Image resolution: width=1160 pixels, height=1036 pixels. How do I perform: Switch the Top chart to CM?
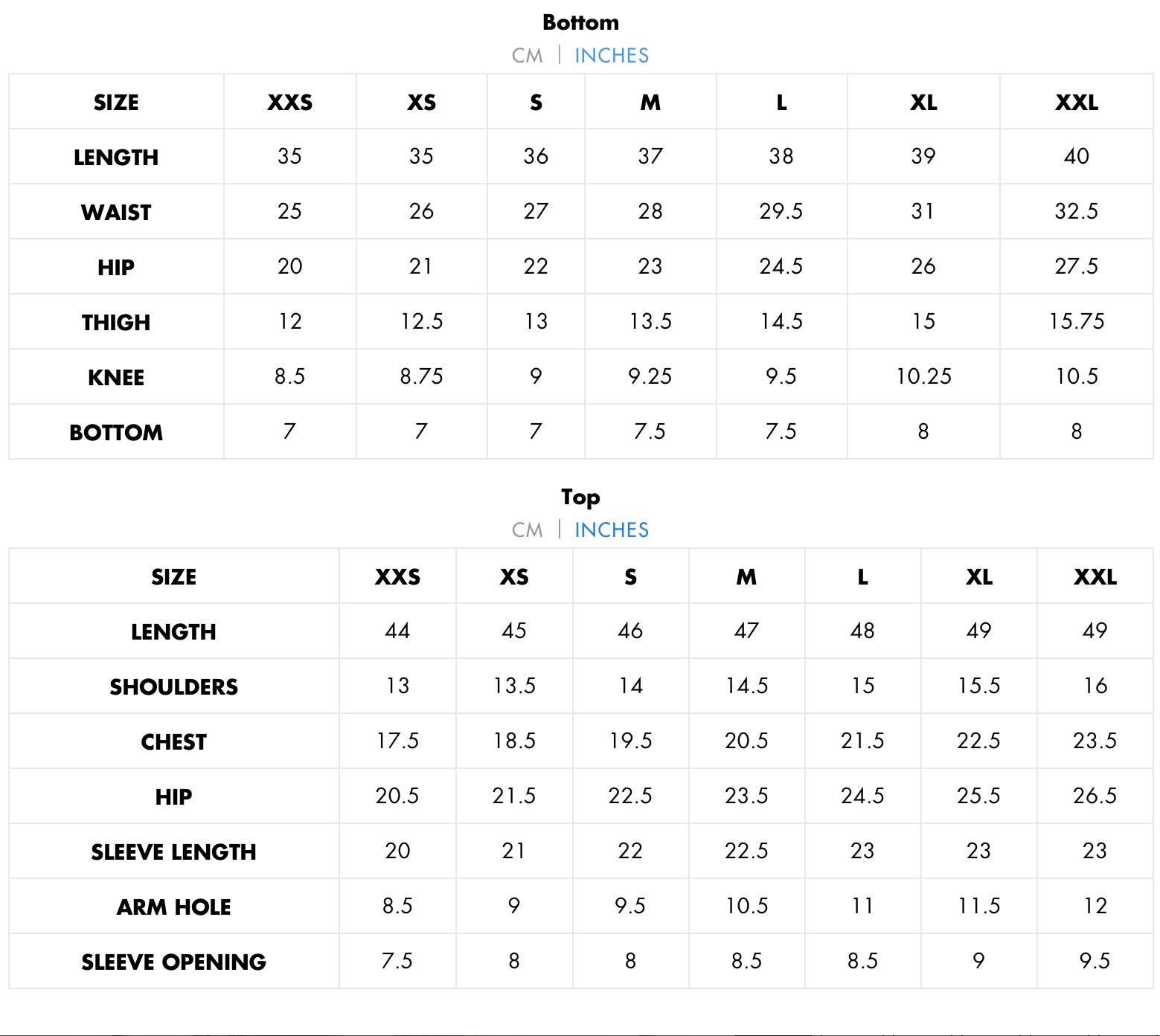527,530
